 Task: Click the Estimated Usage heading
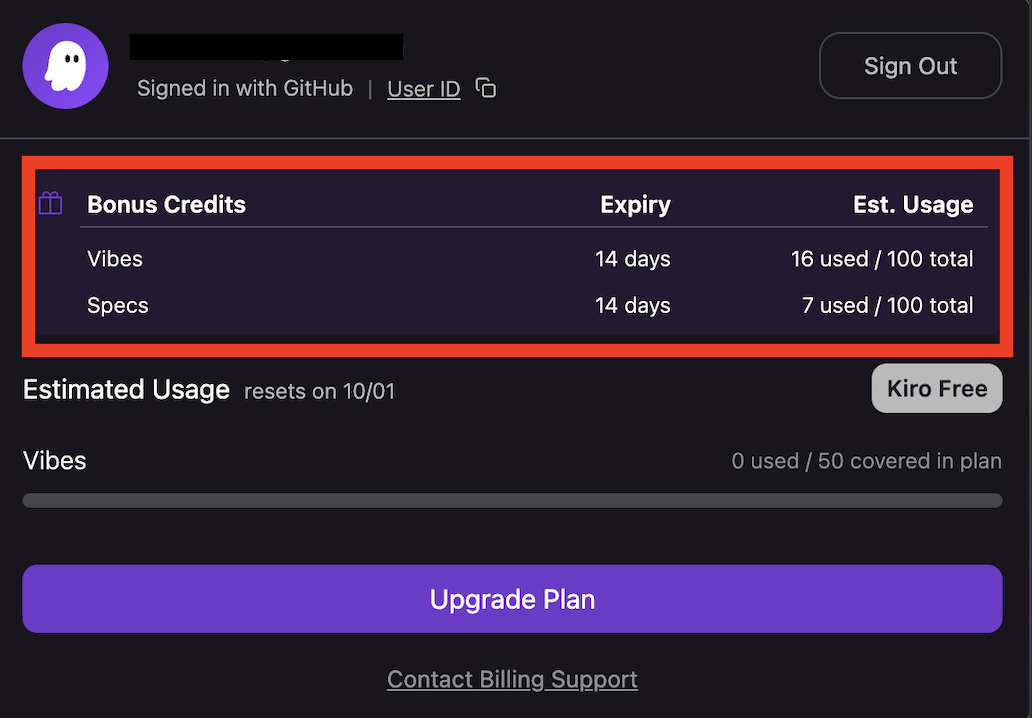click(126, 389)
